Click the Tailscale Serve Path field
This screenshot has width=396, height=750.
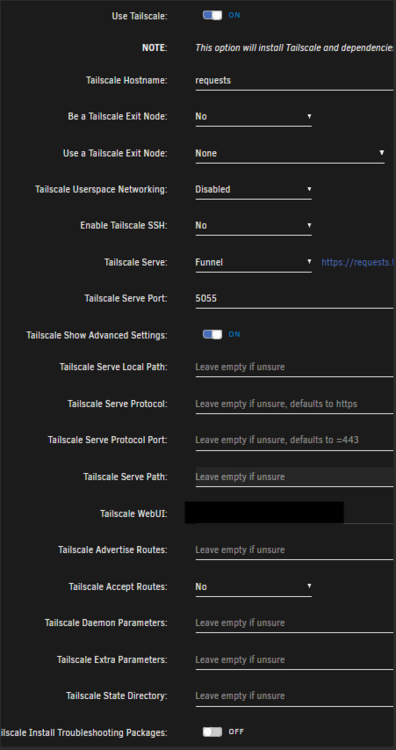[x=295, y=477]
